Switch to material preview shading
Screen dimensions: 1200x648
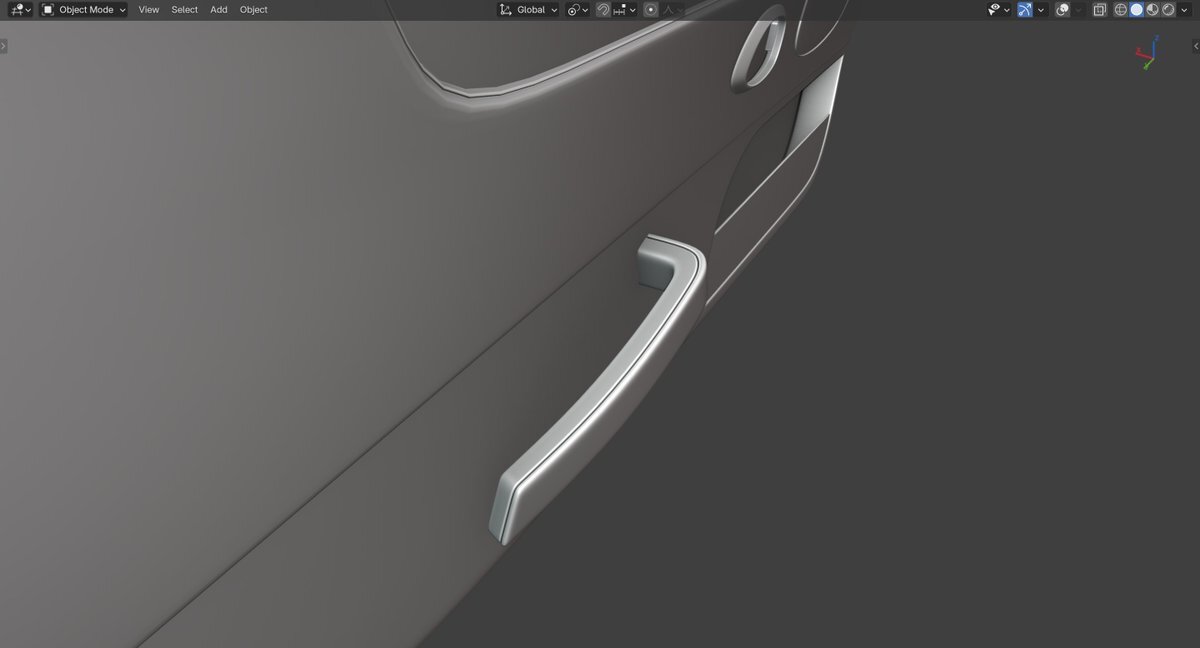click(1153, 10)
